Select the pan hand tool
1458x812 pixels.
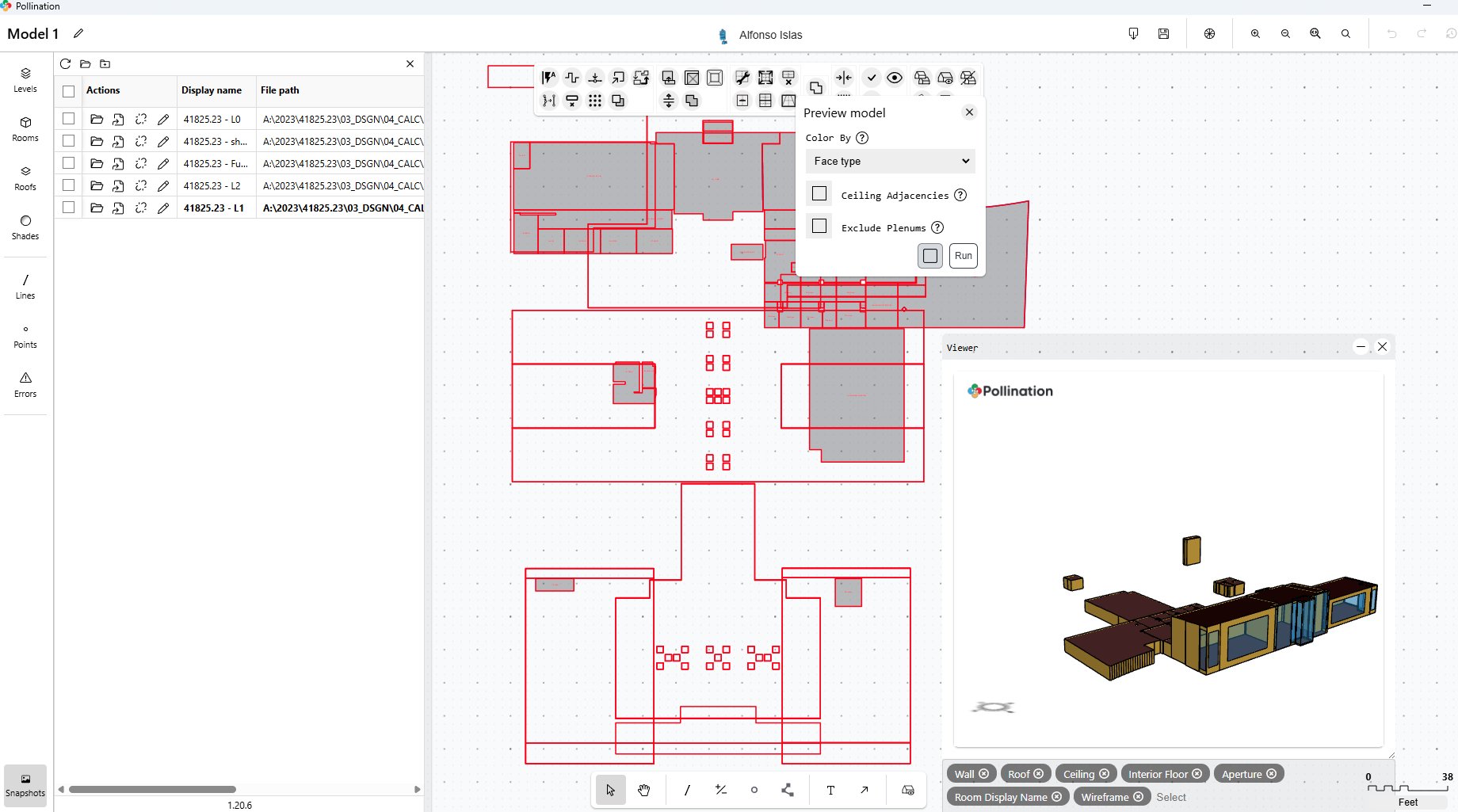pos(643,790)
